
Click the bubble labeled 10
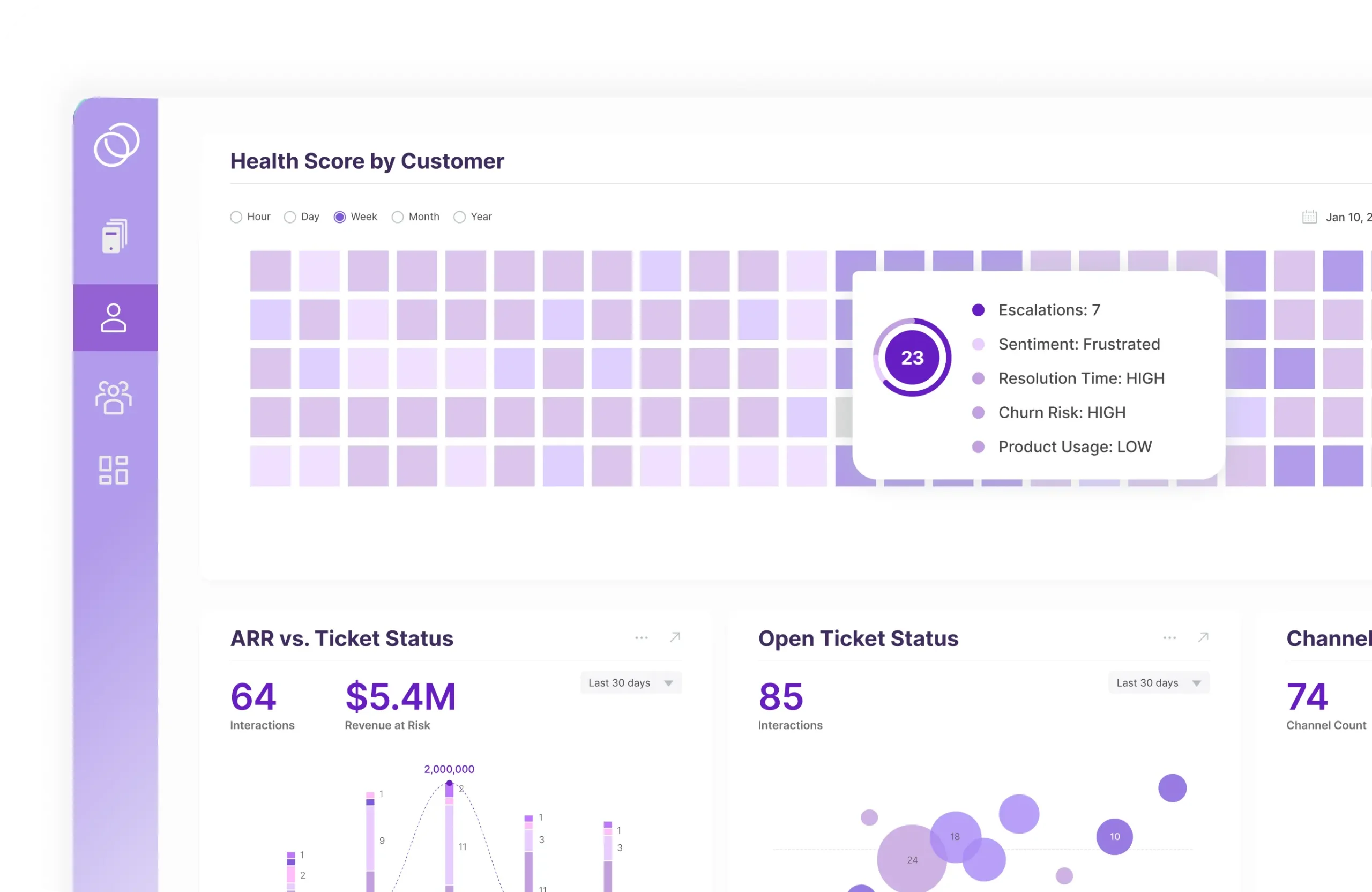coord(1114,837)
